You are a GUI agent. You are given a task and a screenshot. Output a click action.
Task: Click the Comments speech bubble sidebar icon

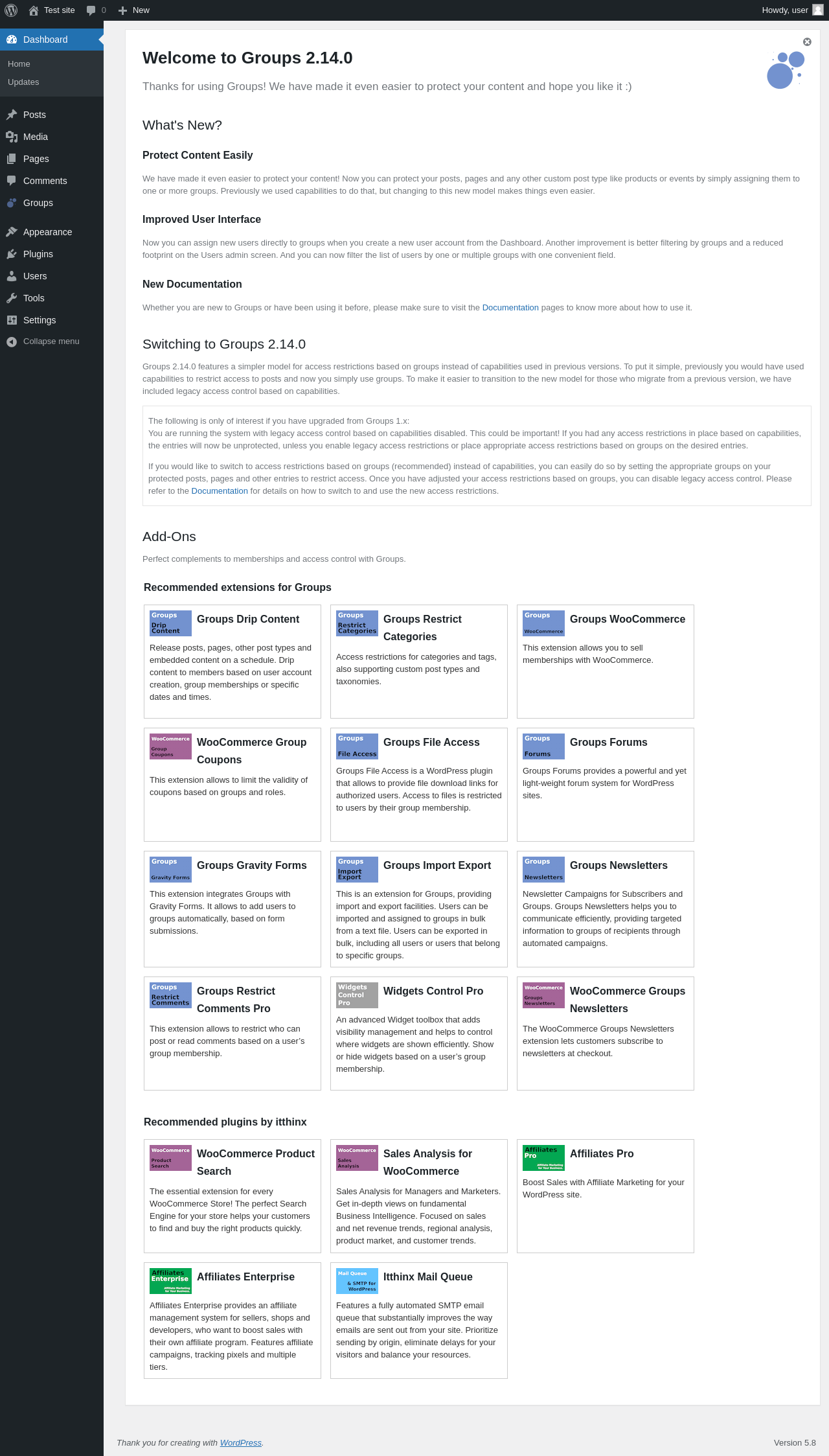coord(12,181)
